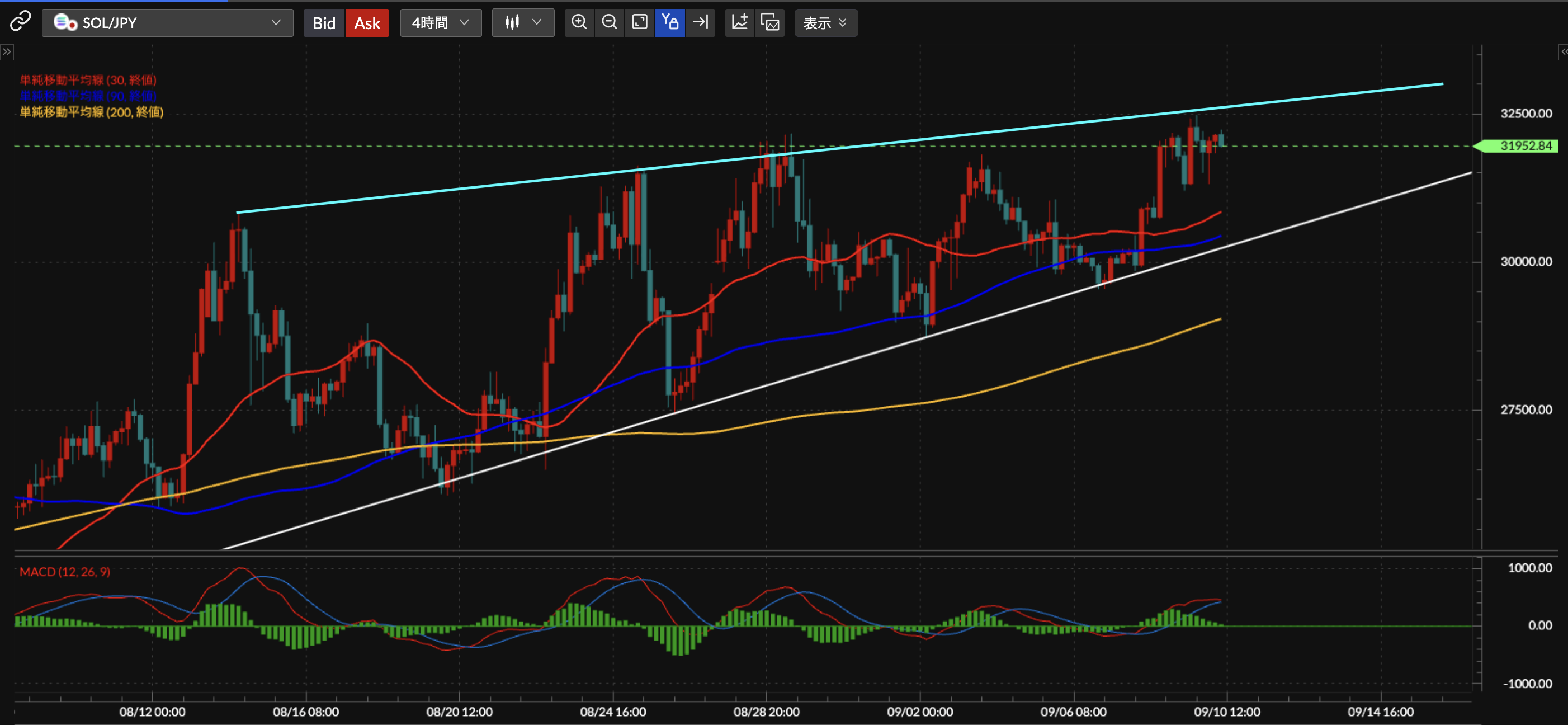This screenshot has width=1568, height=725.
Task: Click the MACD -1000.00 axis label
Action: [1527, 683]
